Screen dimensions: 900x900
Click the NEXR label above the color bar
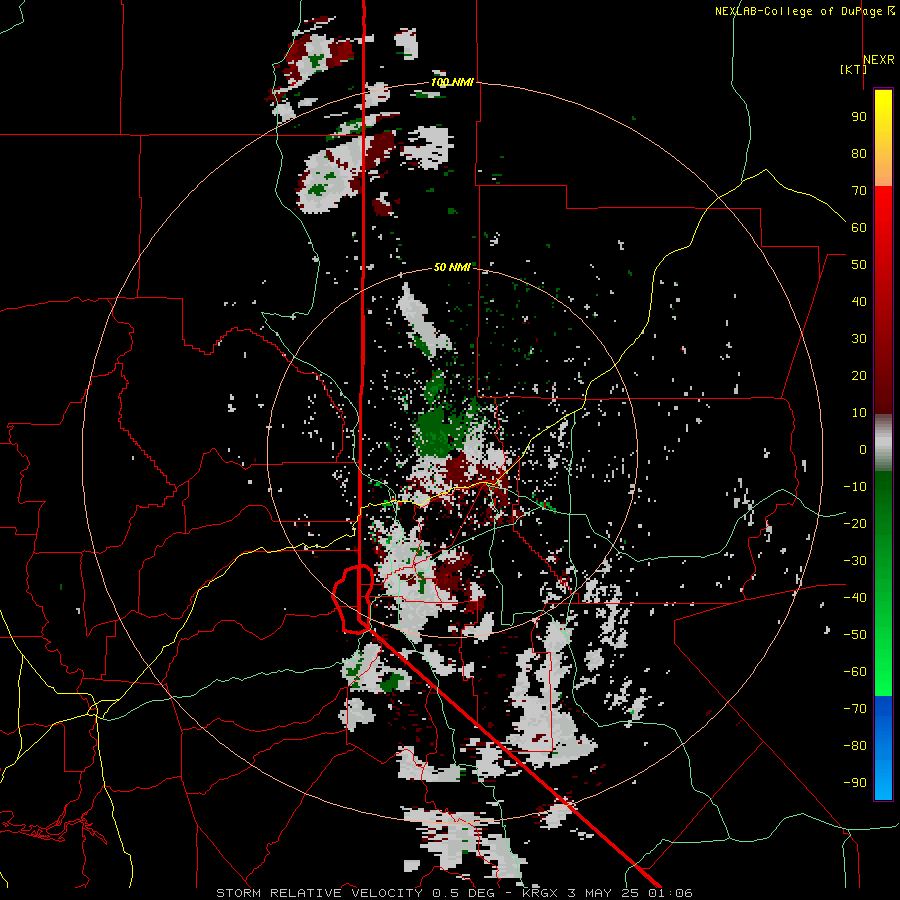879,60
